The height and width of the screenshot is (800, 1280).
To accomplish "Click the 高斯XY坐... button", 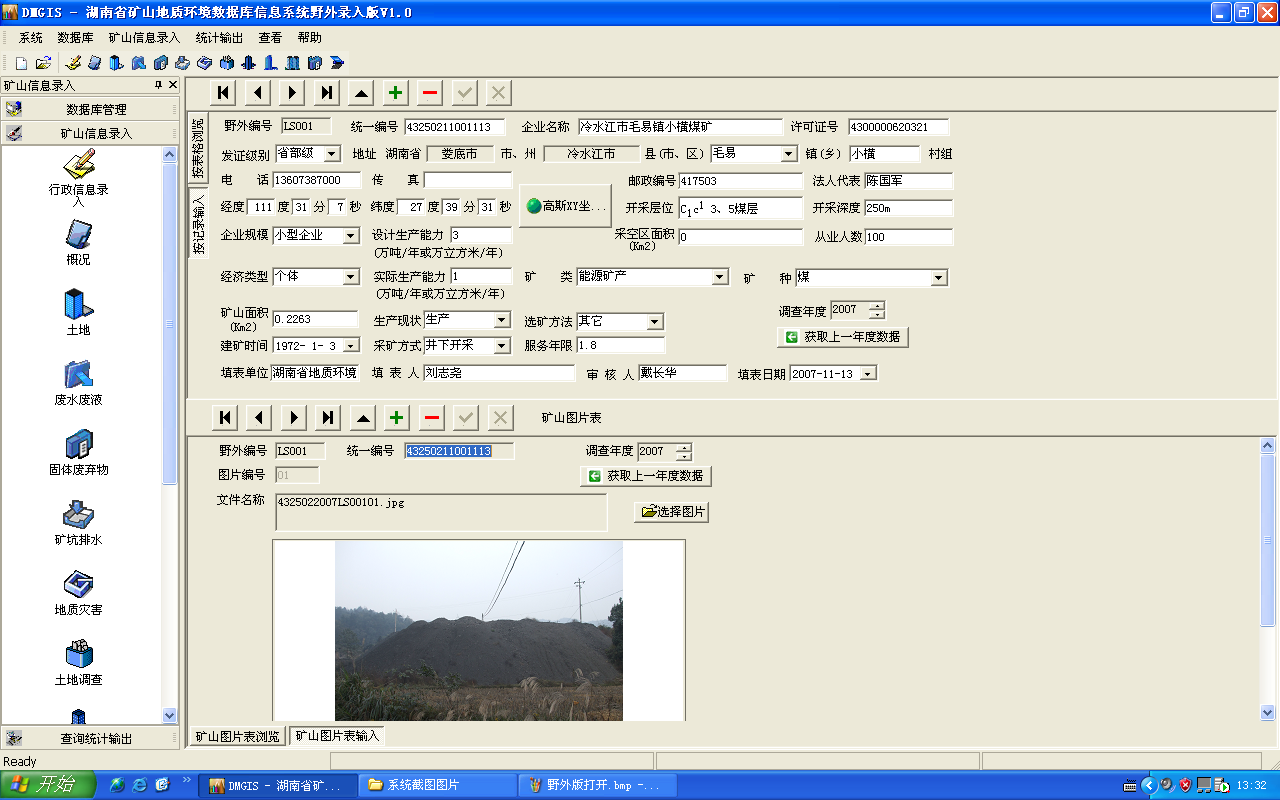I will pos(565,206).
